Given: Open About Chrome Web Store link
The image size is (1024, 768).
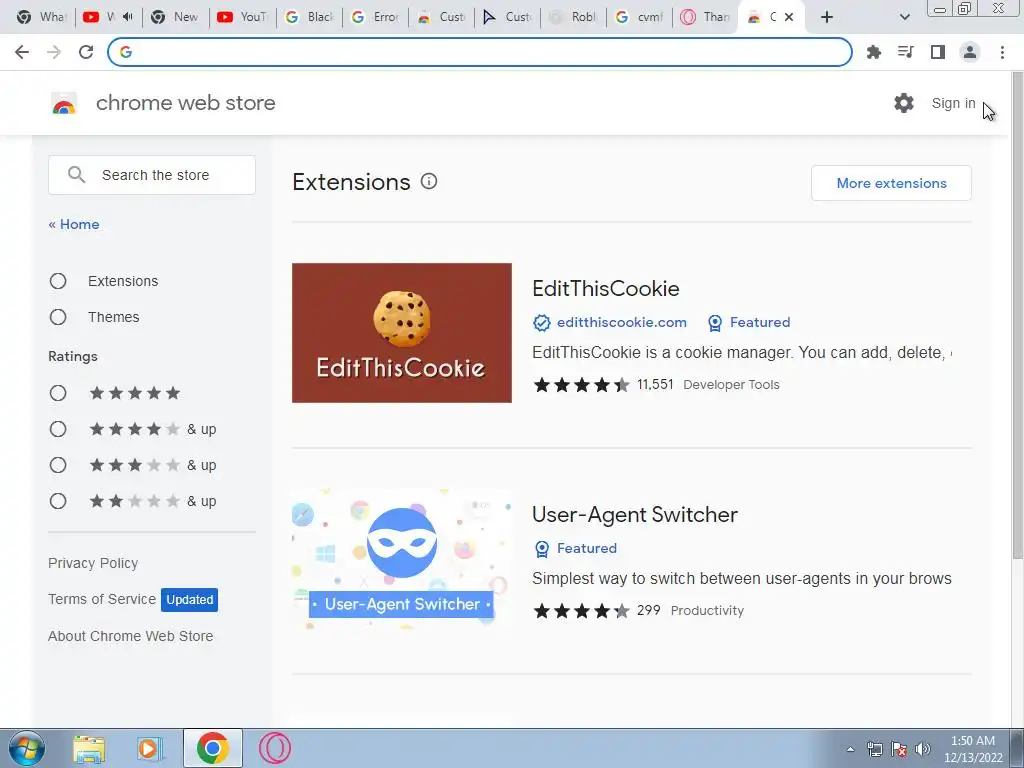Looking at the screenshot, I should [x=131, y=636].
